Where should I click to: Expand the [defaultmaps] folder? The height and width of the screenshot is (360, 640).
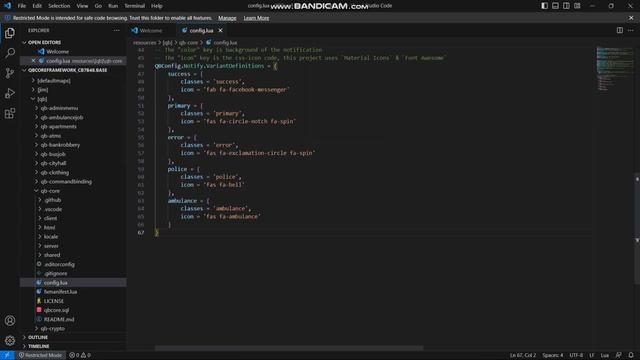tap(54, 80)
